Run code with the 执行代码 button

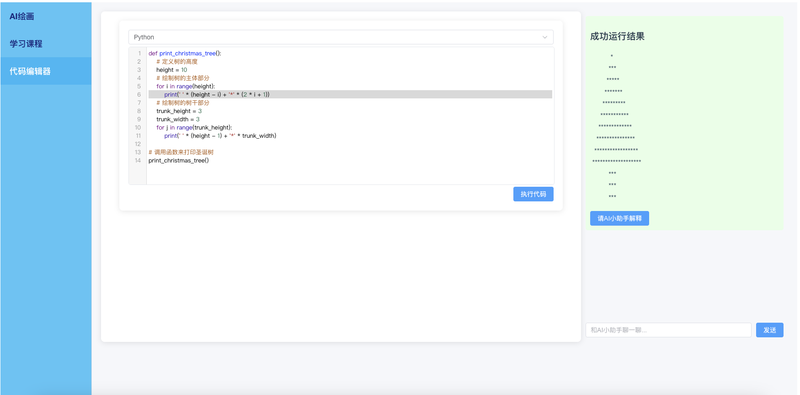pyautogui.click(x=533, y=194)
